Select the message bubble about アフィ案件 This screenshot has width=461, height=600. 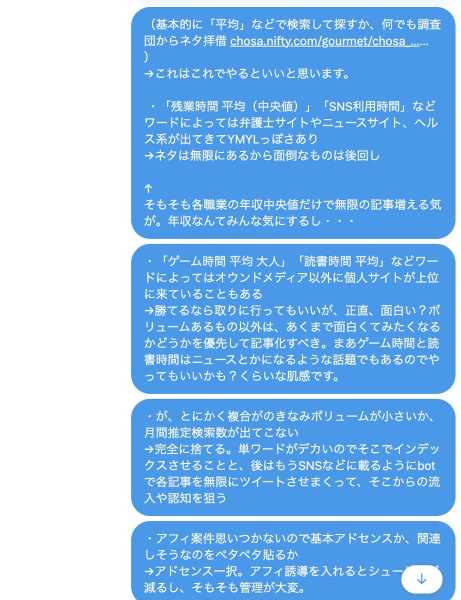(293, 561)
